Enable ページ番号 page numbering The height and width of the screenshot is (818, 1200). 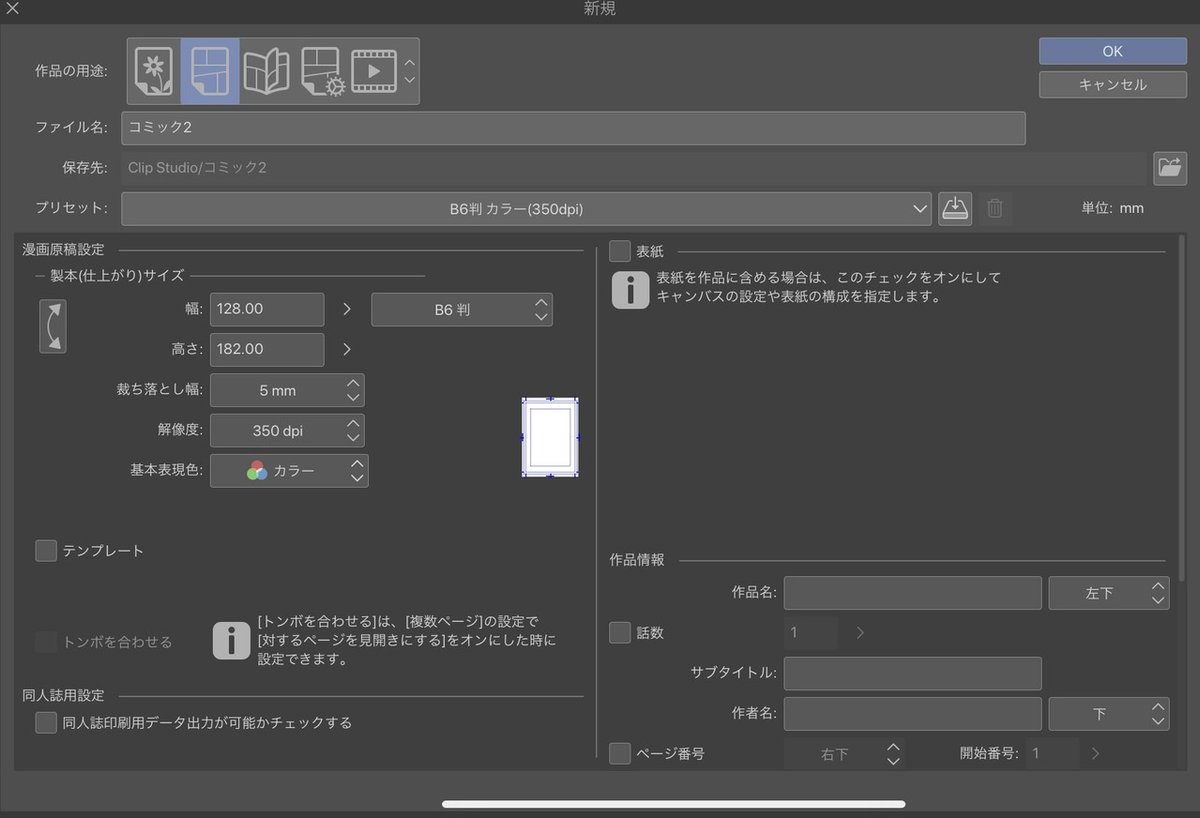[619, 753]
